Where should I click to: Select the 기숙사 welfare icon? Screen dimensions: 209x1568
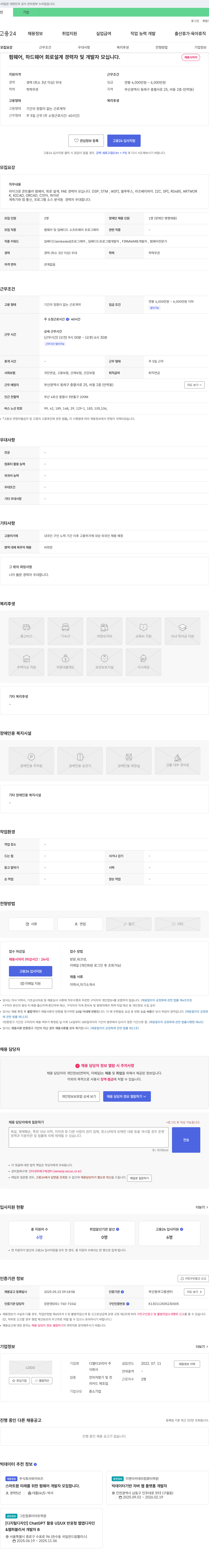[65, 631]
